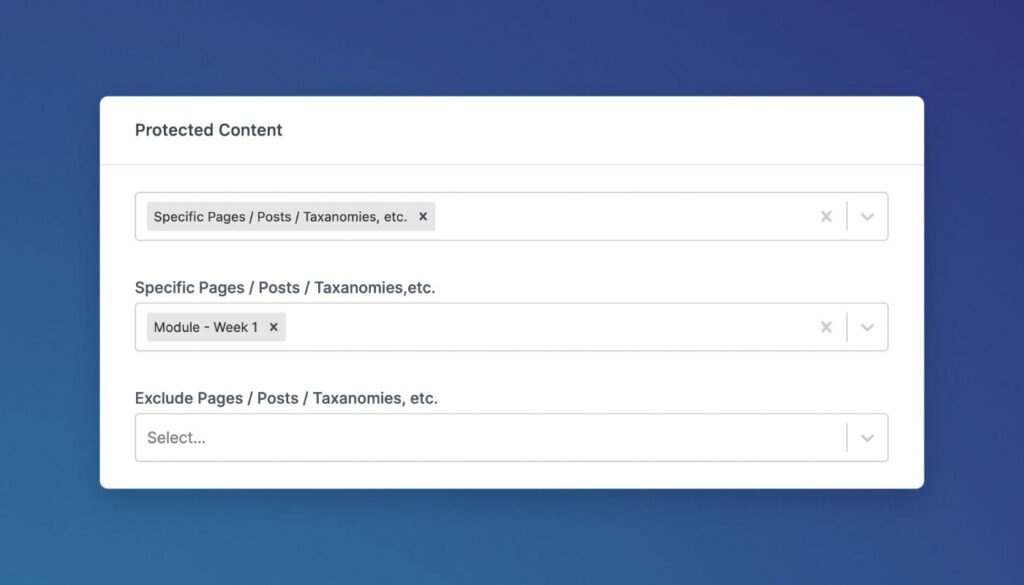The height and width of the screenshot is (585, 1024).
Task: Click the "Specific Pages / Posts / Taxonomies, etc." chip text
Action: 280,217
